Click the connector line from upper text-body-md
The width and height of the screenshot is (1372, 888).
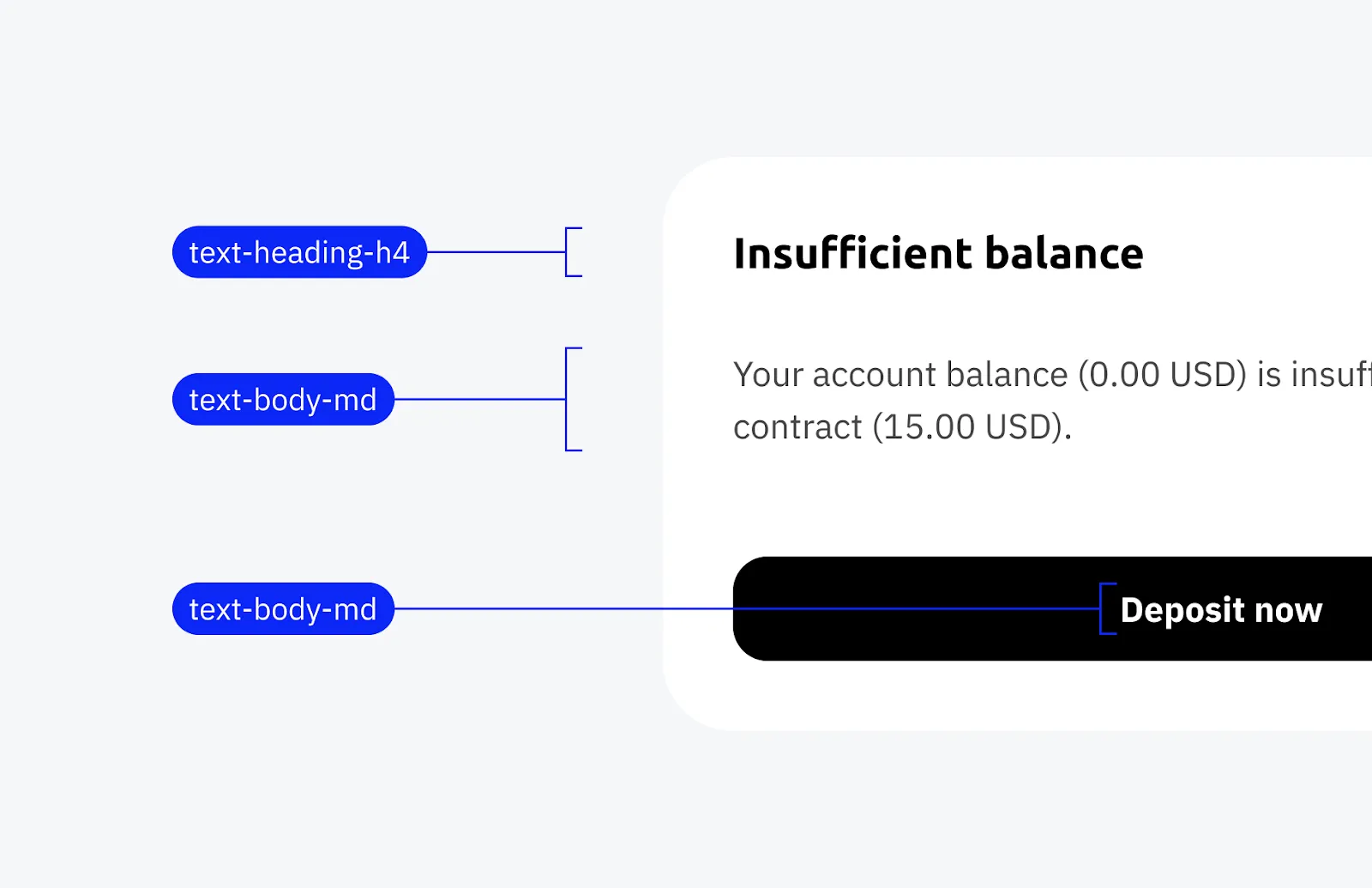(x=480, y=398)
